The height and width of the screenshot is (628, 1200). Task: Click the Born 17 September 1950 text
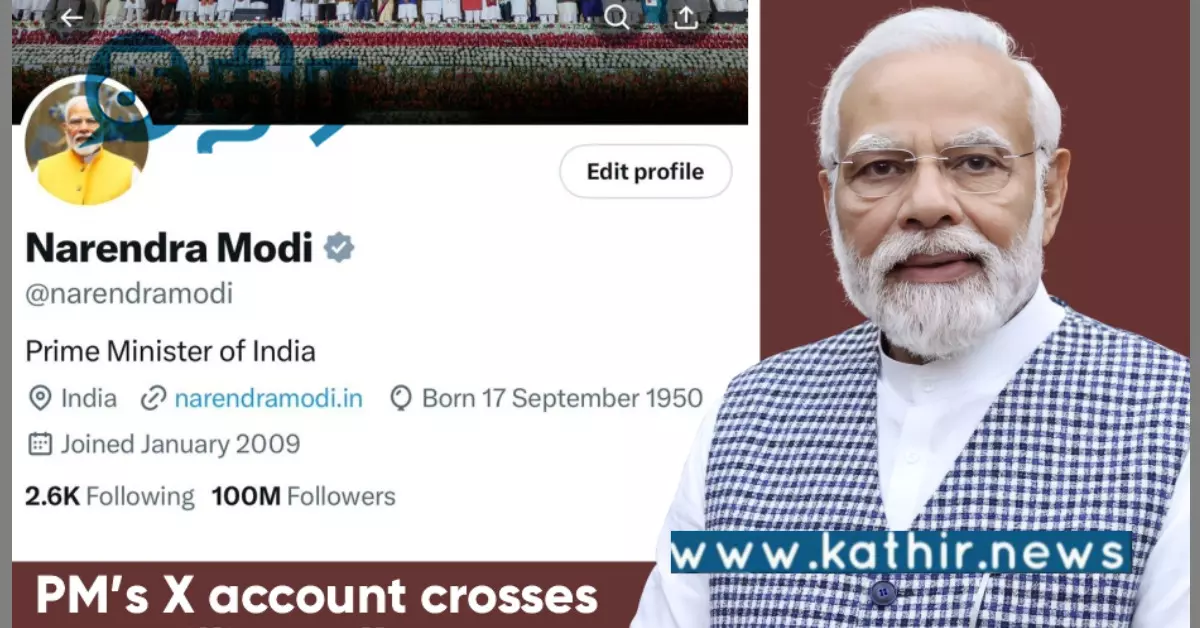click(562, 399)
